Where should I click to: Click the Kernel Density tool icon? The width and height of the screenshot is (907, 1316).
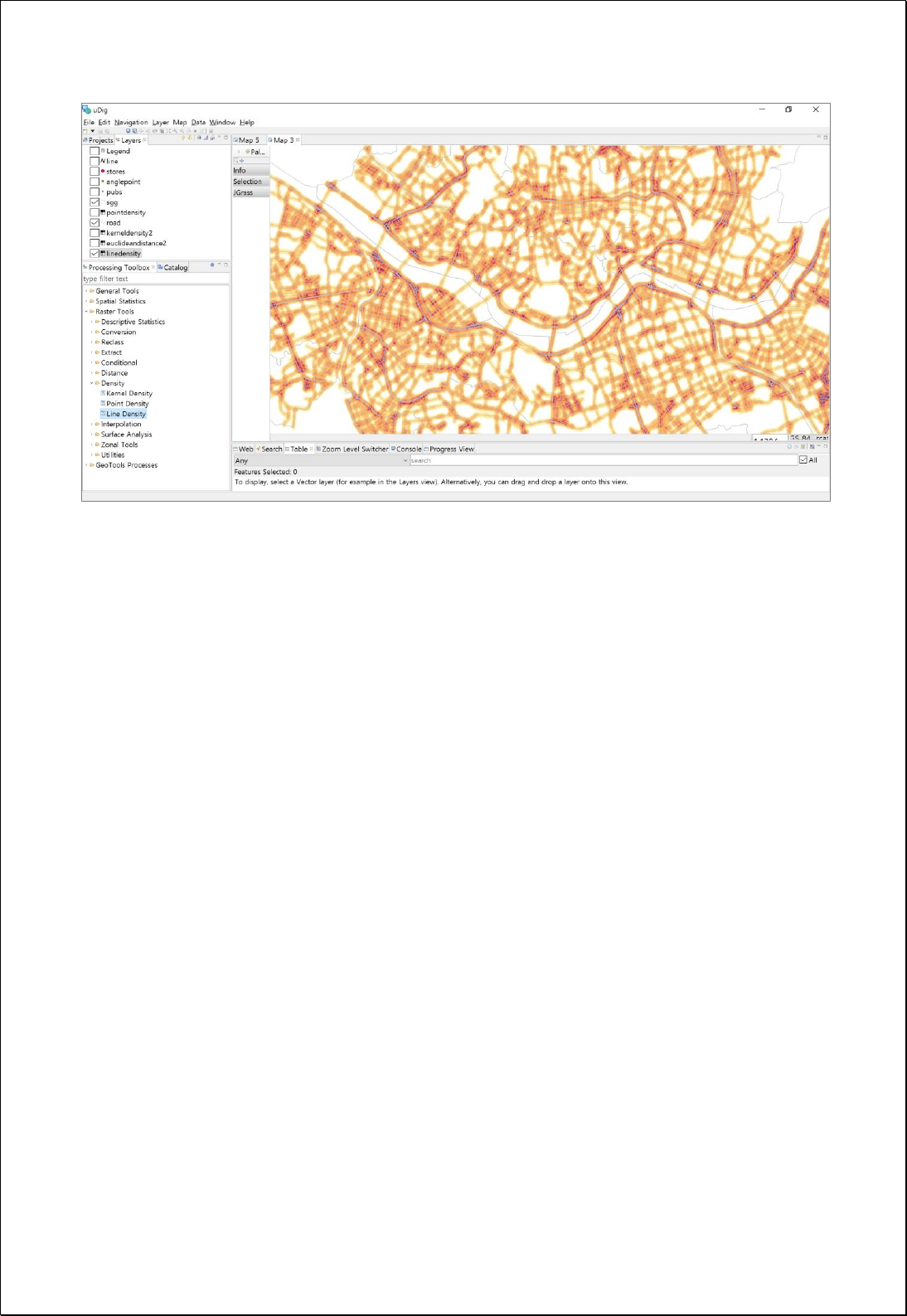click(103, 393)
